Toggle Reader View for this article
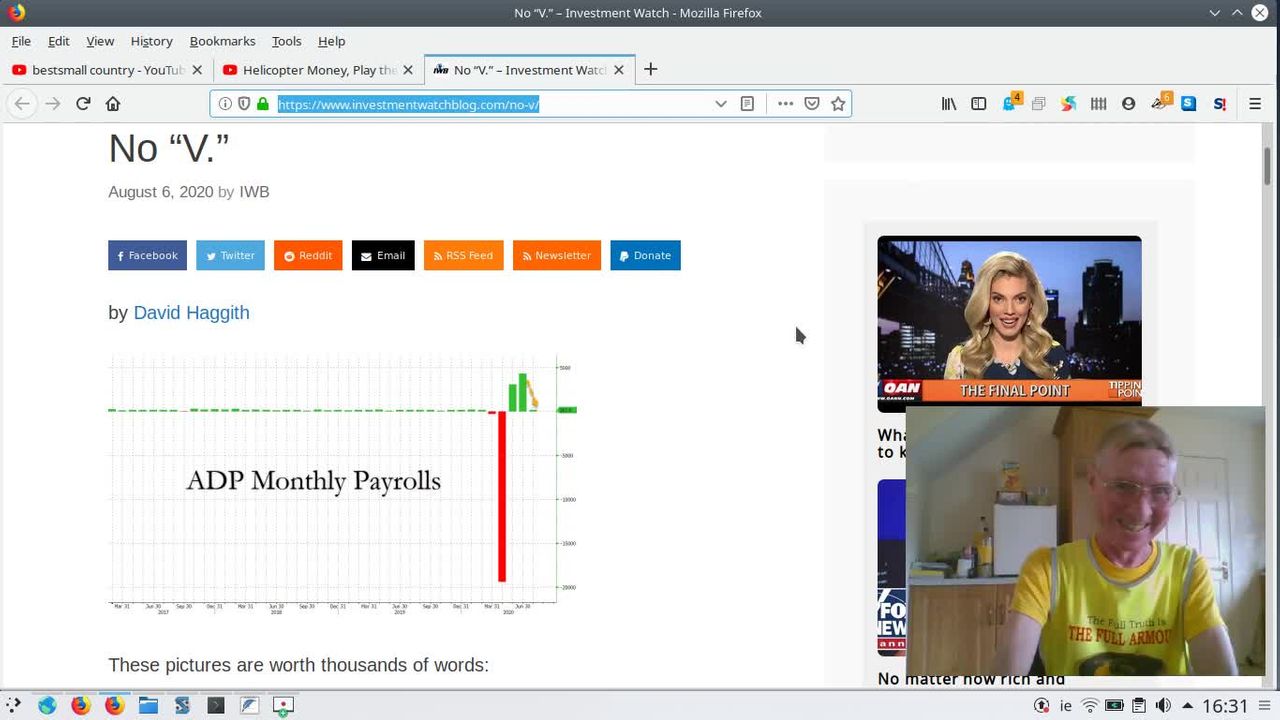Image resolution: width=1280 pixels, height=720 pixels. (x=747, y=104)
